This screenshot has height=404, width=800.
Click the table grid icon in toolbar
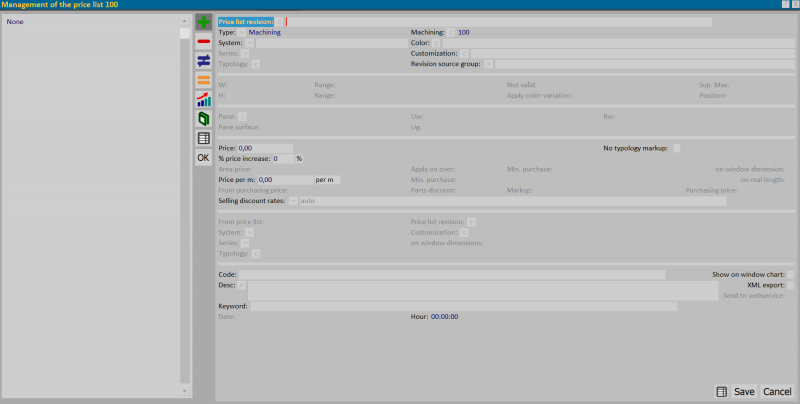(204, 138)
